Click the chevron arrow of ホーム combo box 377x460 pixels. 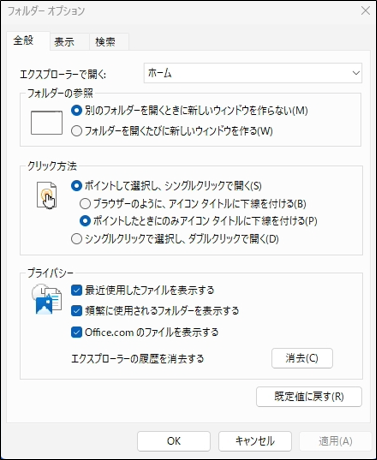pos(356,73)
